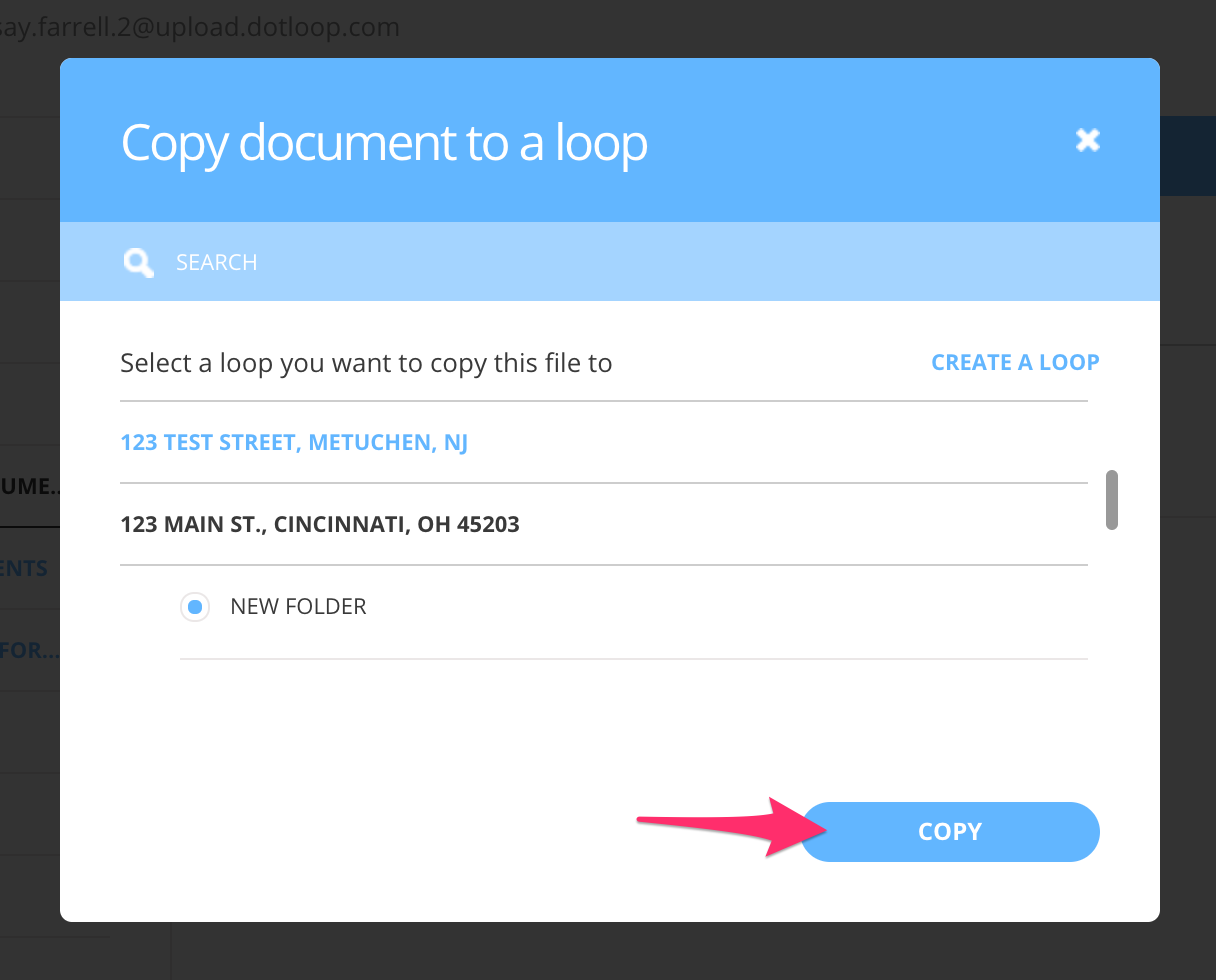Close the Copy document dialog
Screen dimensions: 1216x980
[1087, 140]
